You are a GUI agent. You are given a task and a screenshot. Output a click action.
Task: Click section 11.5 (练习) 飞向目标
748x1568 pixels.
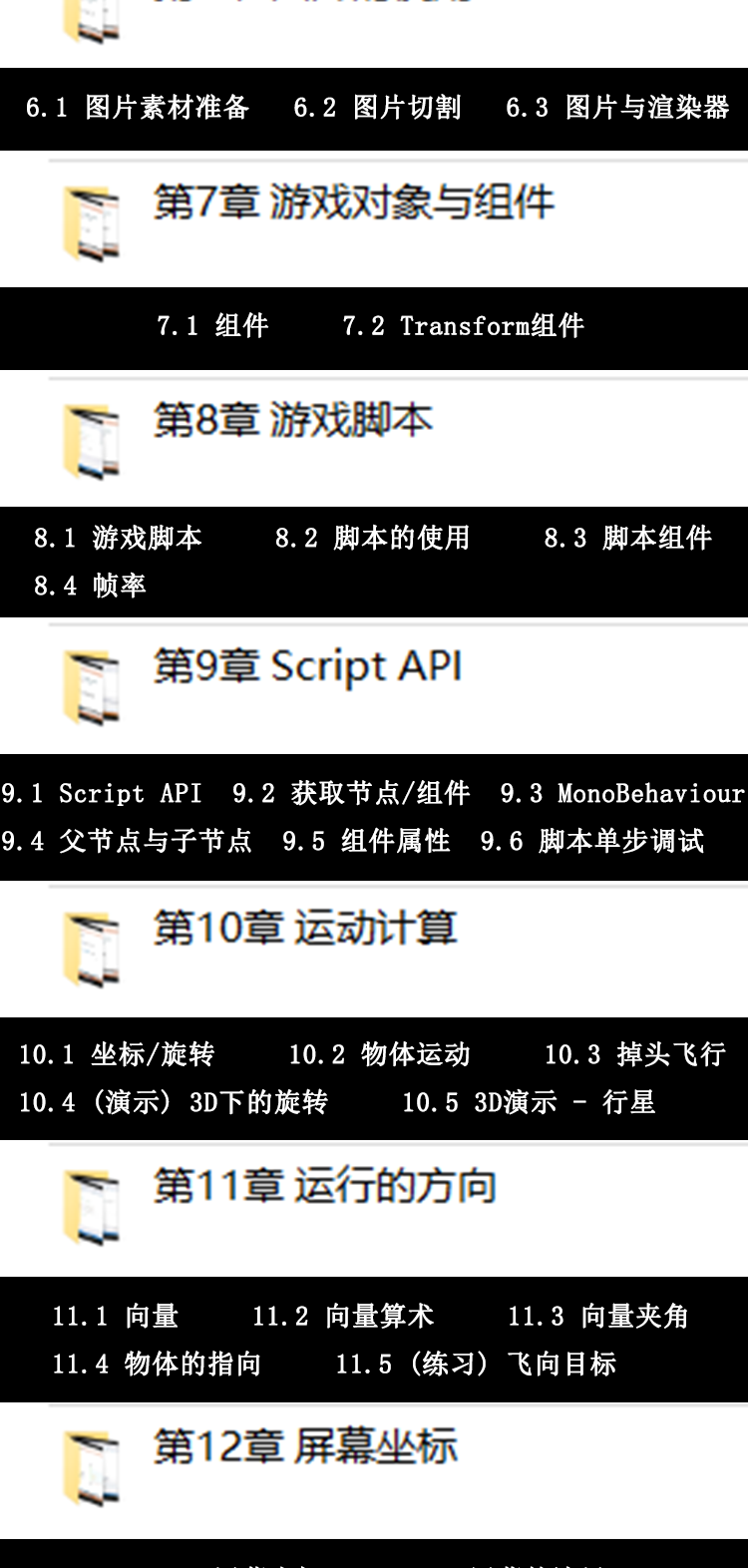476,1364
